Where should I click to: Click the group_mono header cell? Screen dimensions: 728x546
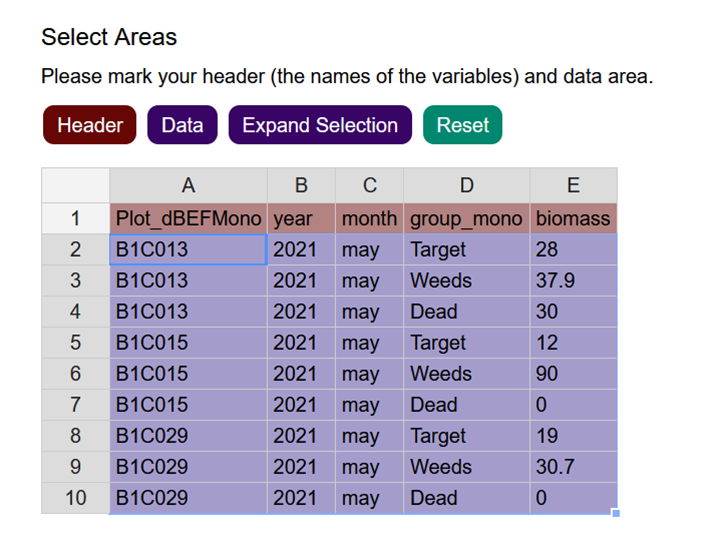click(x=466, y=218)
